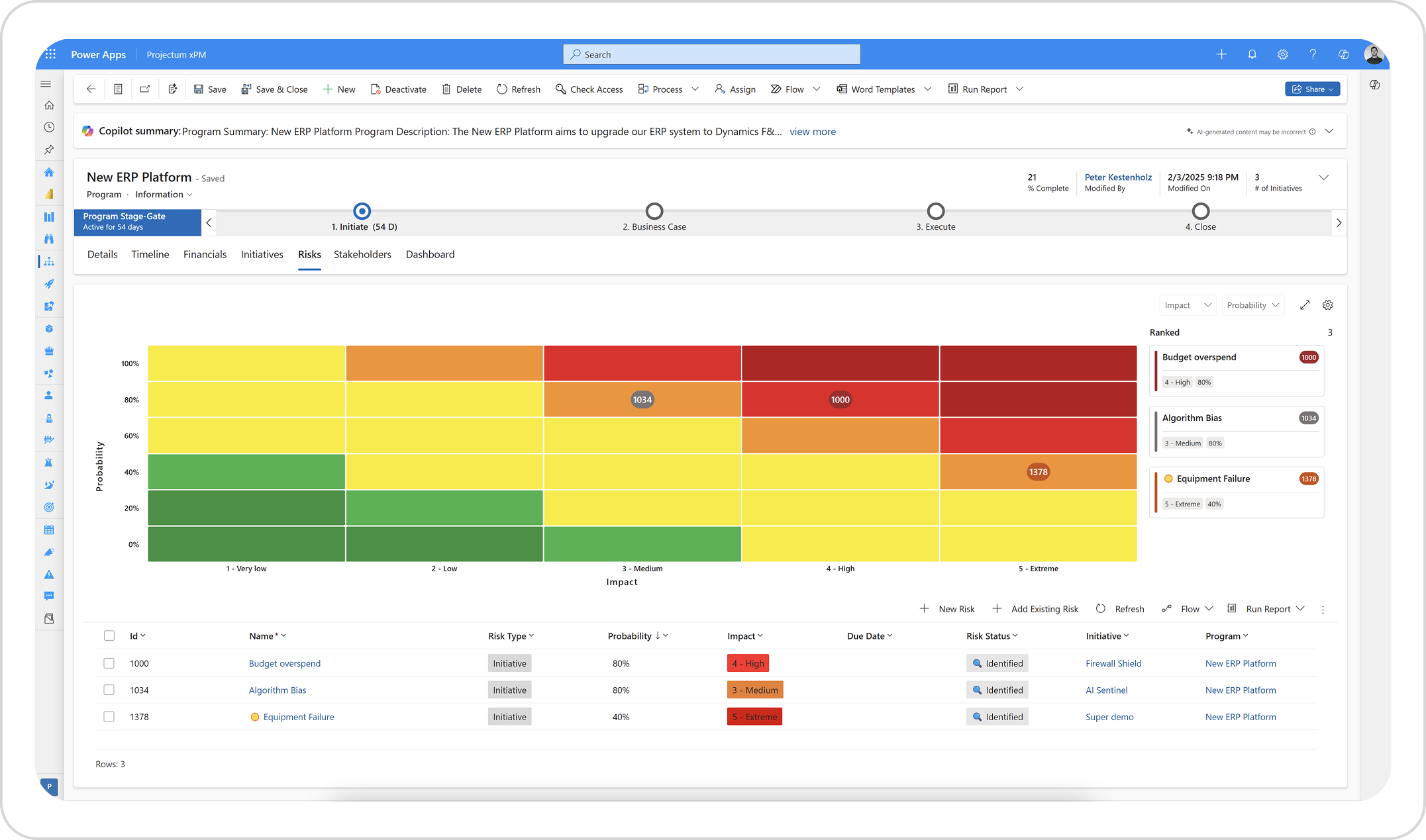1426x840 pixels.
Task: Select the Execute stage circle
Action: click(936, 211)
